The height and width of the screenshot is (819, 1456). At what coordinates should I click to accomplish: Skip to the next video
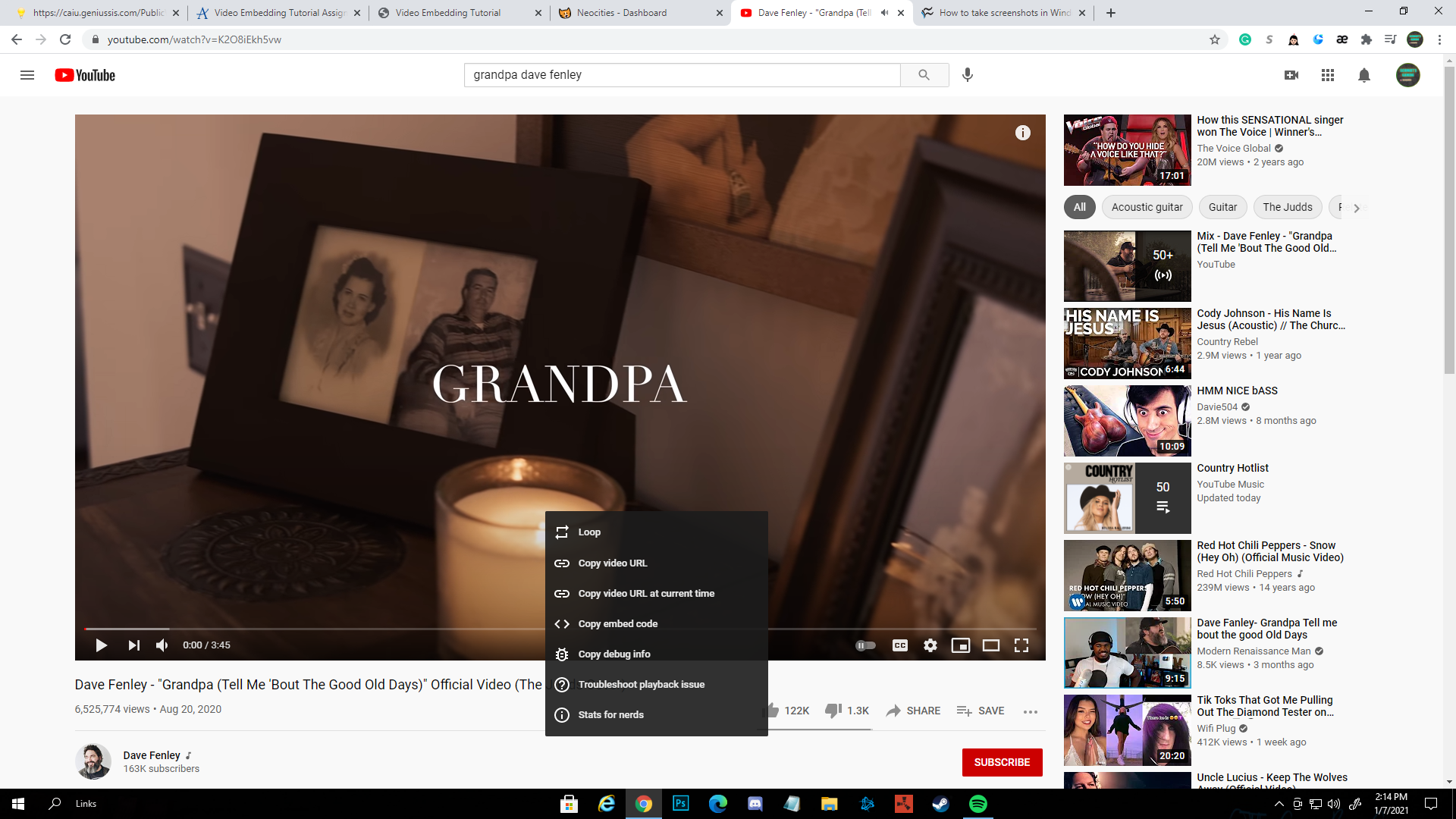pos(133,645)
